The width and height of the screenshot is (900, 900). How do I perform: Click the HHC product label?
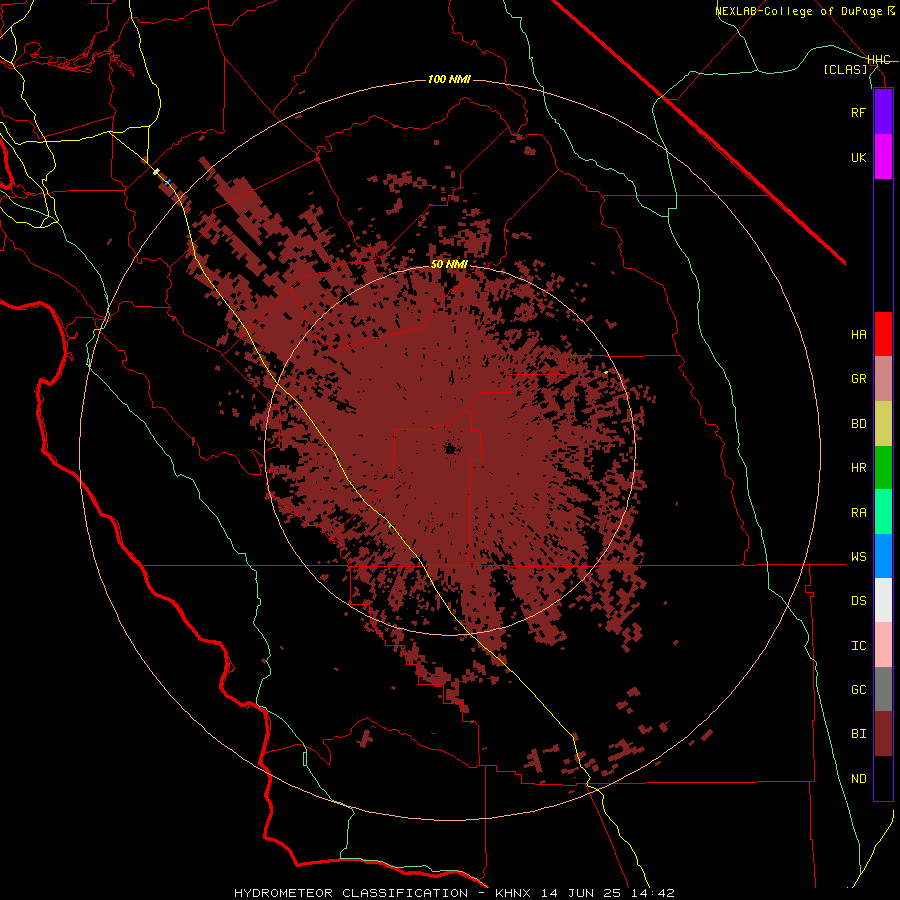click(879, 60)
